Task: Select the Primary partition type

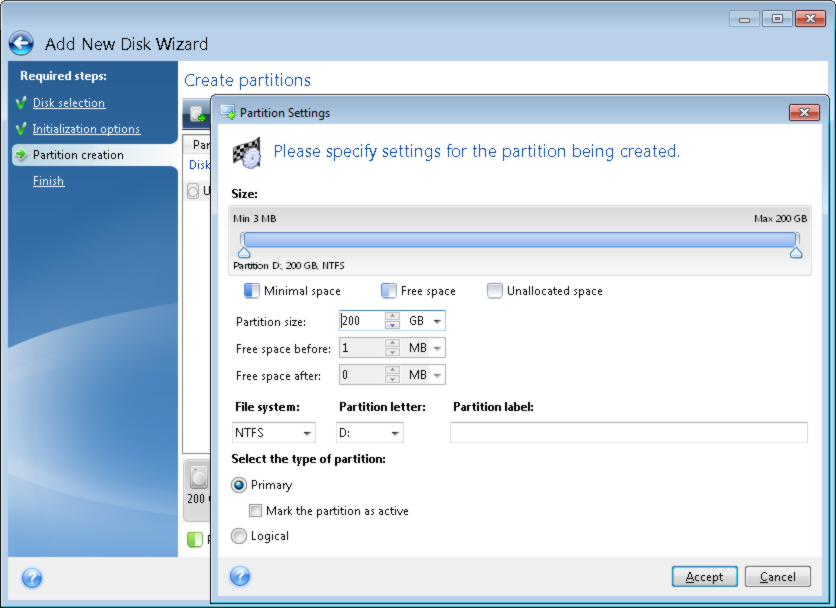Action: tap(239, 485)
